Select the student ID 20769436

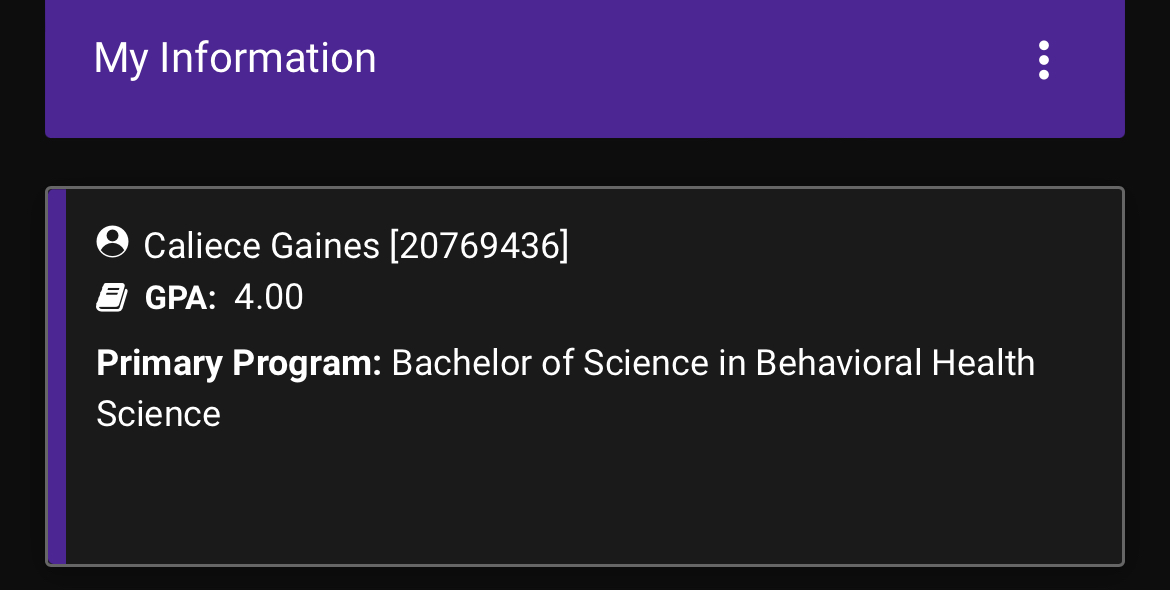[x=479, y=245]
